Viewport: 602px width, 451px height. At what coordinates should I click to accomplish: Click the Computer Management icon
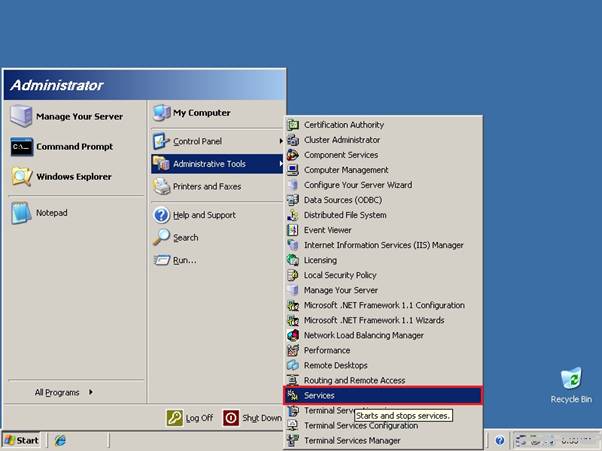click(293, 170)
